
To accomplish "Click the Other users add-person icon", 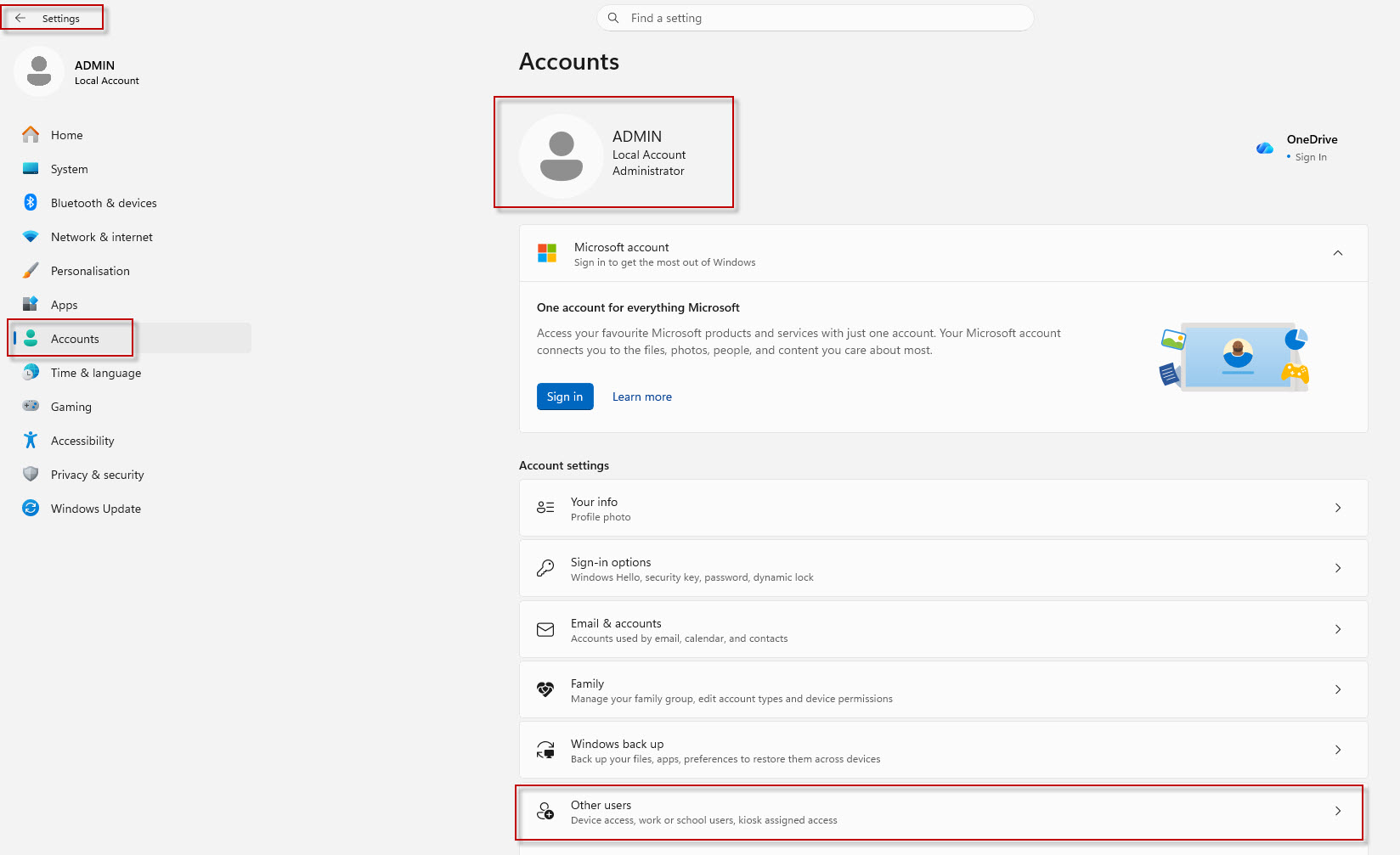I will point(545,811).
